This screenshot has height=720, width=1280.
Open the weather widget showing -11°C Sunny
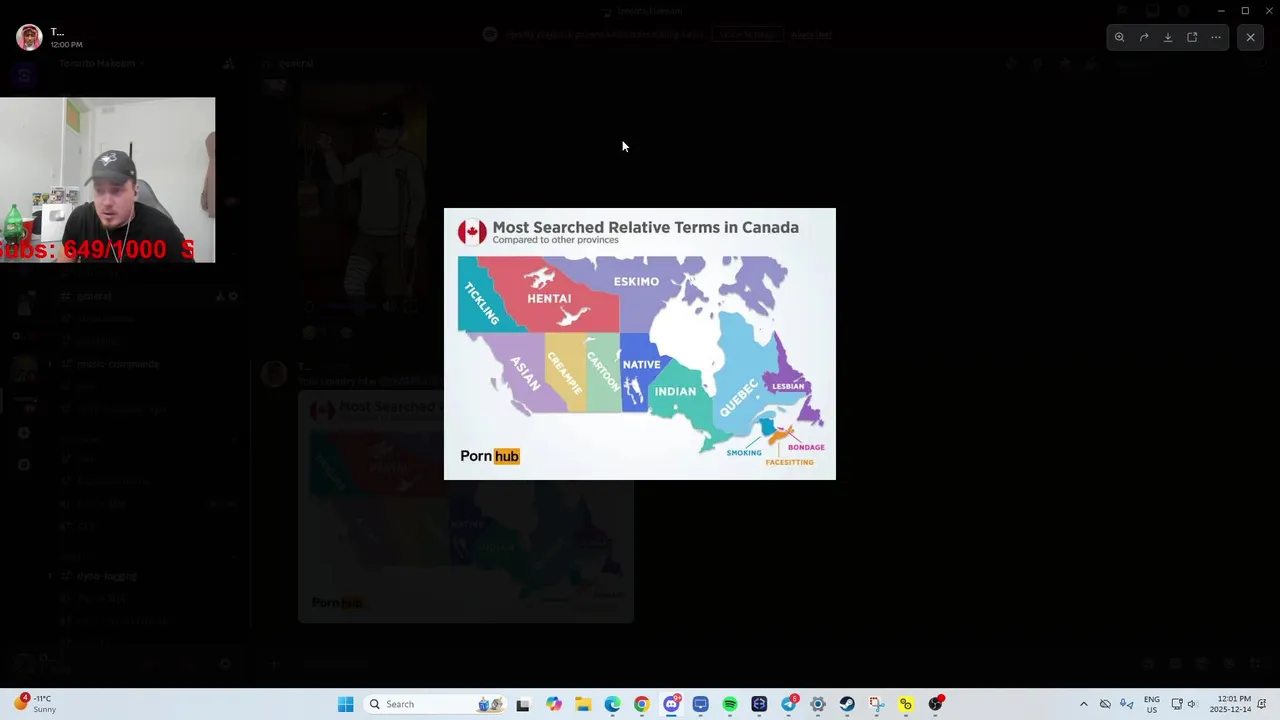coord(36,704)
